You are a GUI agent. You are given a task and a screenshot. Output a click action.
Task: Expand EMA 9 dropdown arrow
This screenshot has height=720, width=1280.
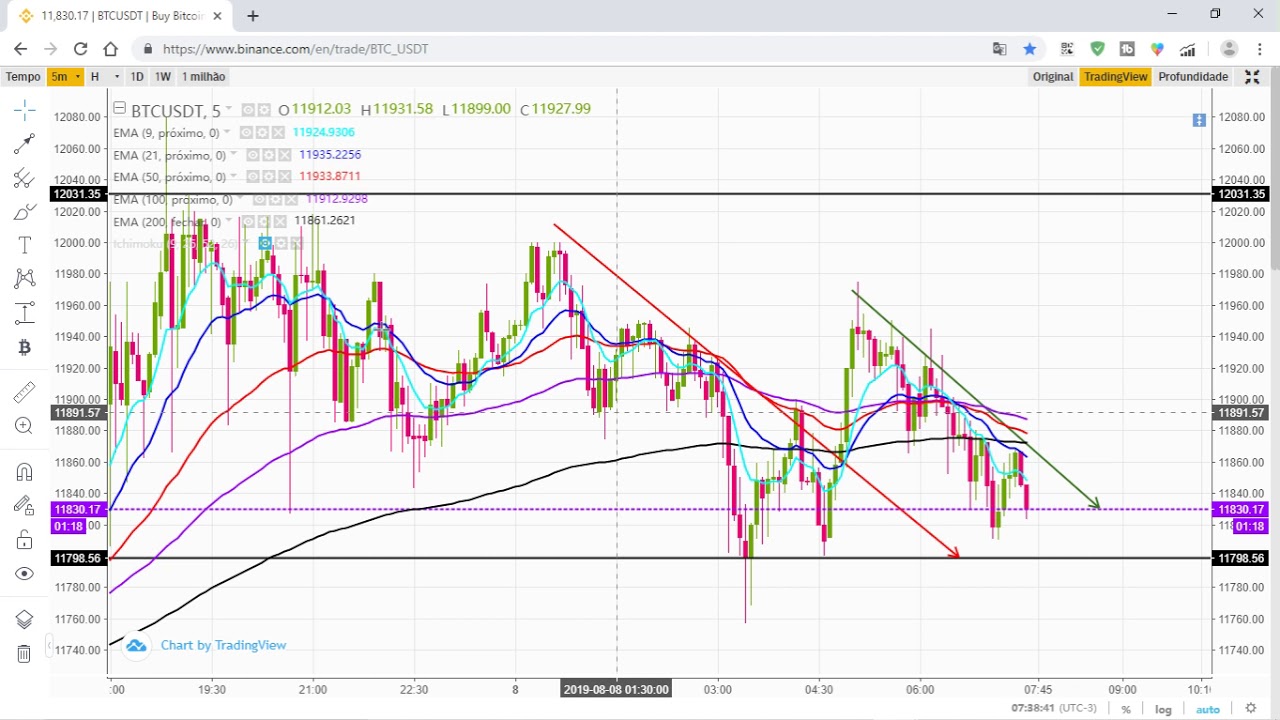[x=227, y=132]
